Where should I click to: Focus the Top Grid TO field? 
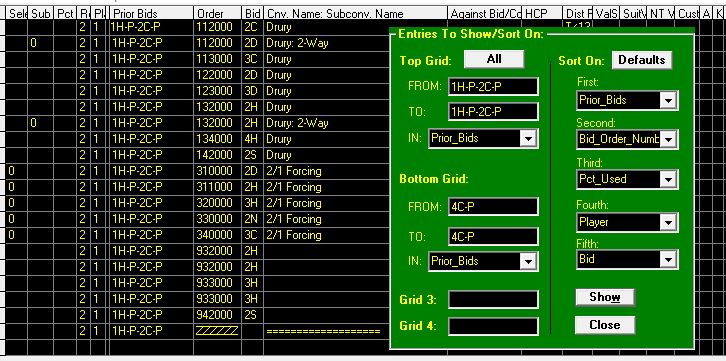point(493,112)
